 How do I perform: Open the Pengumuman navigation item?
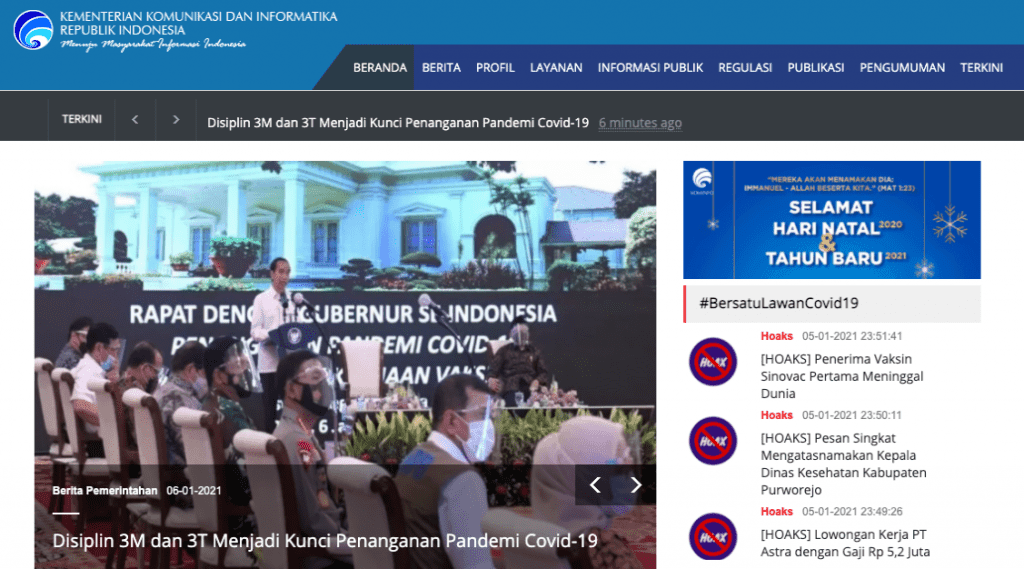902,68
